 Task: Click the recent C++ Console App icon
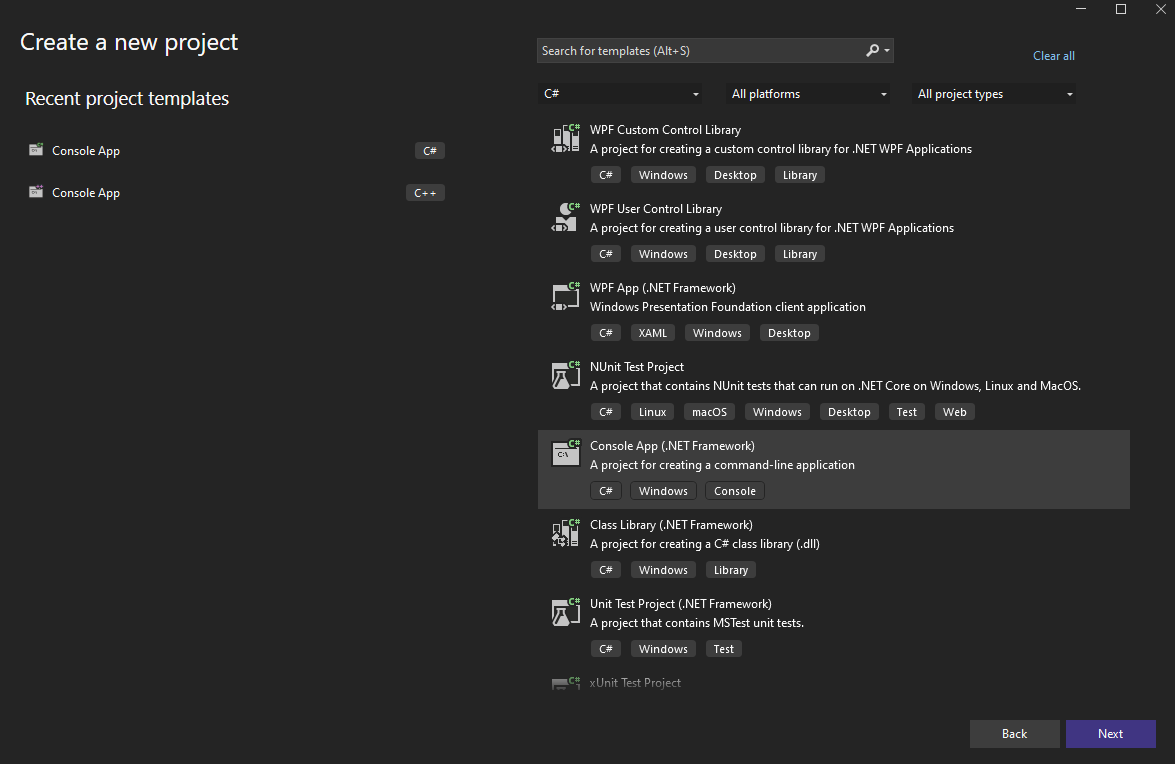pos(36,192)
